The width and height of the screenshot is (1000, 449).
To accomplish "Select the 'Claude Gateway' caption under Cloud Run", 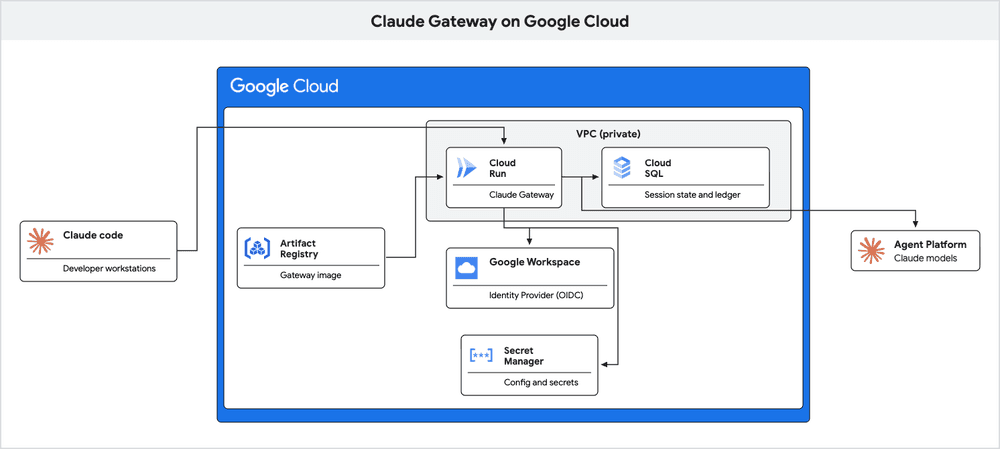I will (x=520, y=195).
